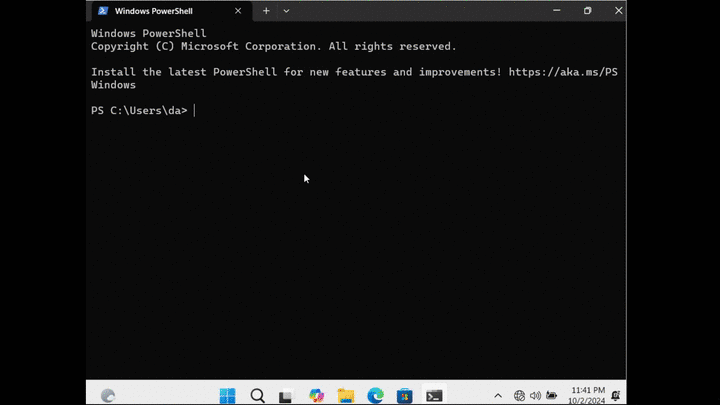The height and width of the screenshot is (405, 720).
Task: Click the Terminal icon in taskbar
Action: (x=434, y=395)
